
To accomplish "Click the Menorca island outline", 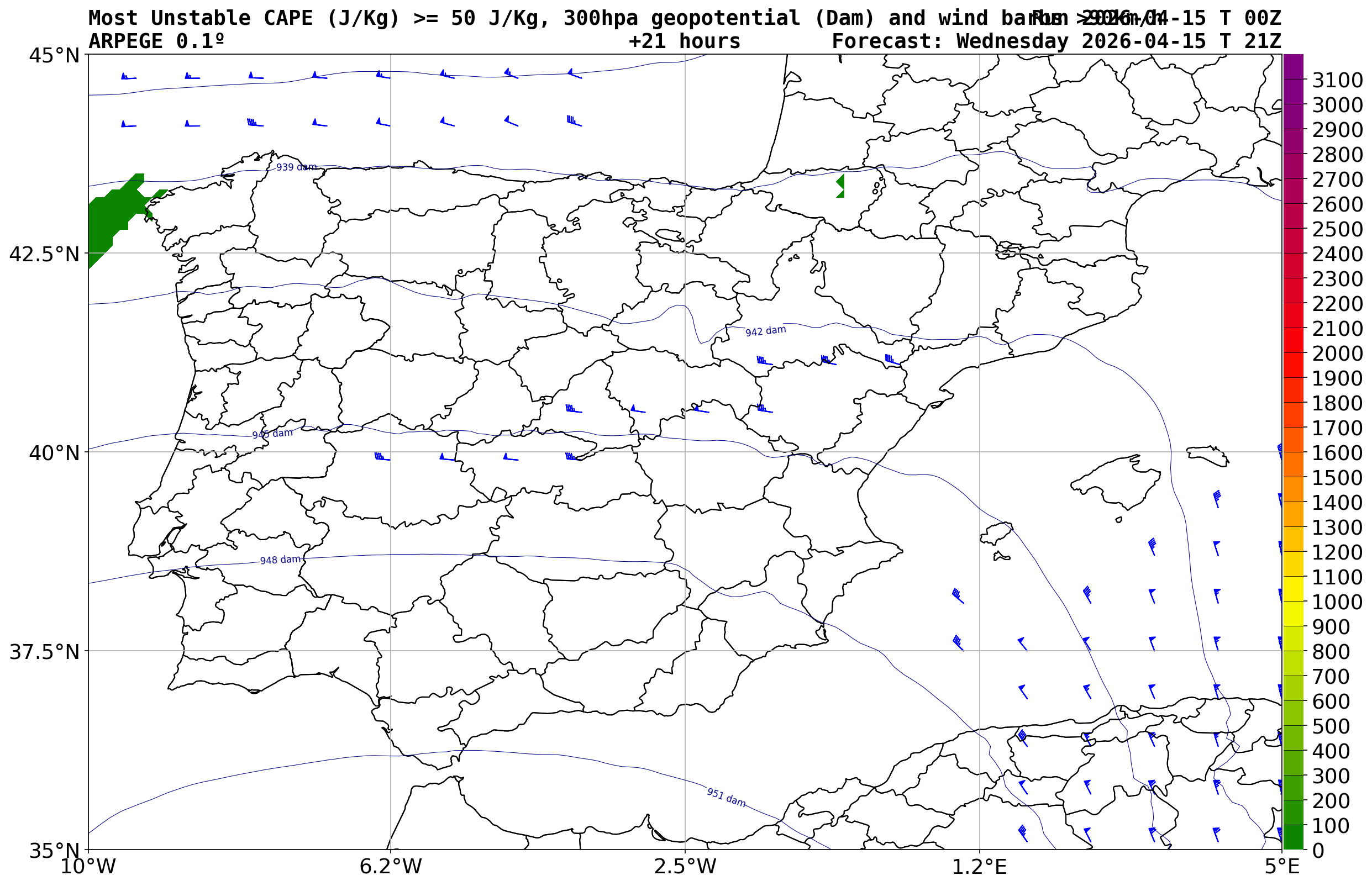I will [x=1207, y=455].
